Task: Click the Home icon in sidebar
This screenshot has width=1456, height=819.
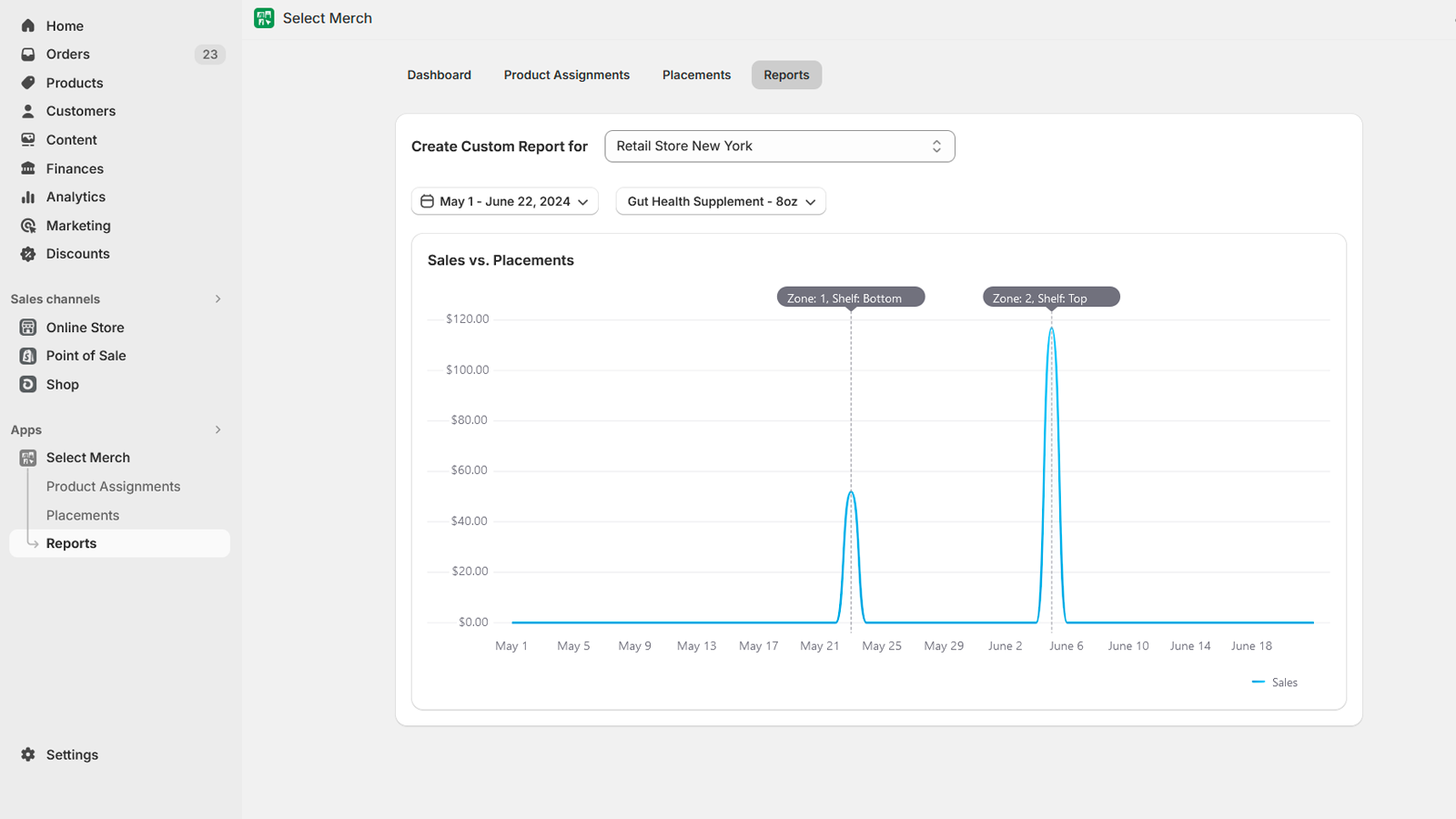Action: click(x=28, y=25)
